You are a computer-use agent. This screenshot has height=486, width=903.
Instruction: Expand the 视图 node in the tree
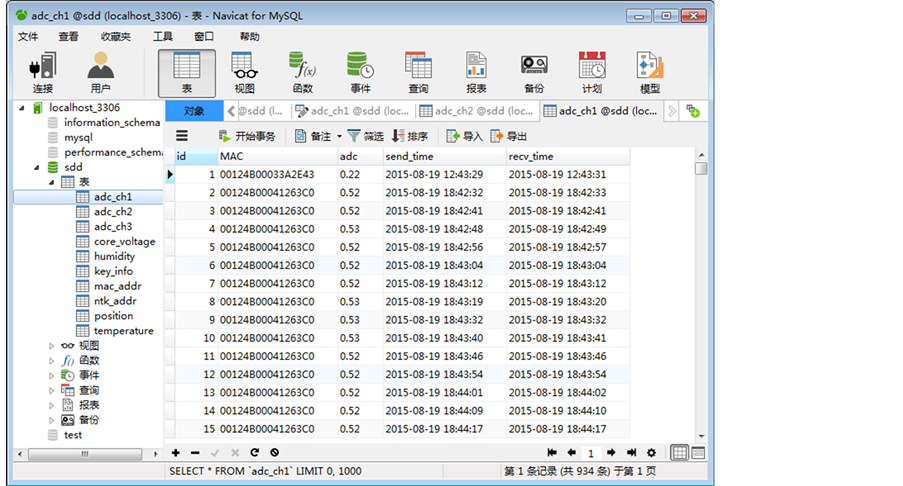[x=52, y=346]
